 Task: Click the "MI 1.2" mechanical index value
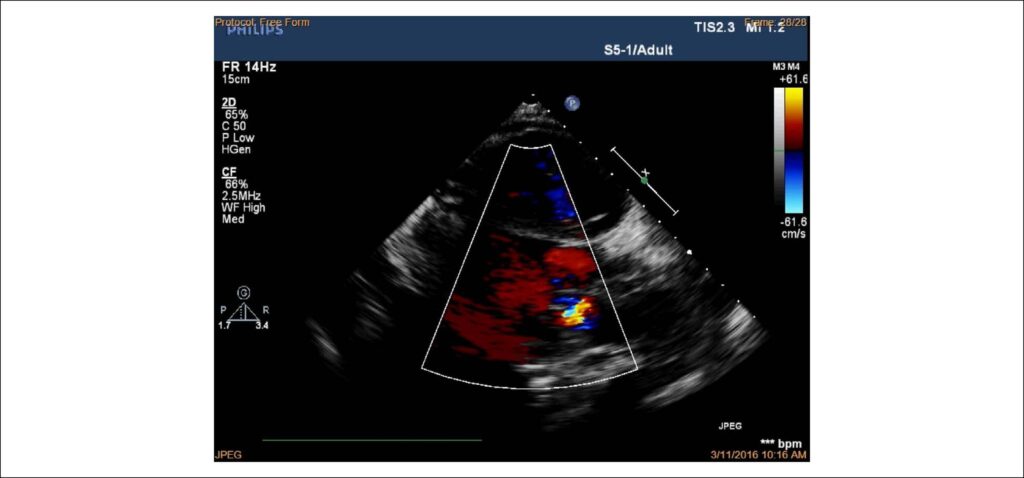764,28
